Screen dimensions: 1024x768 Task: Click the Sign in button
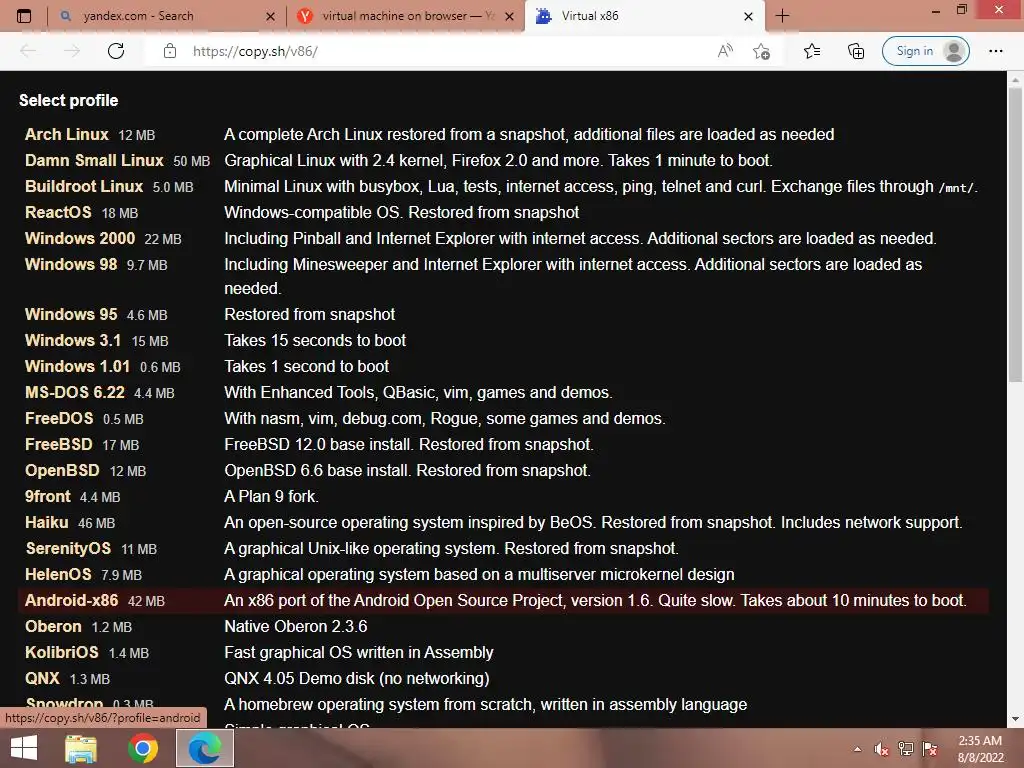click(x=925, y=51)
